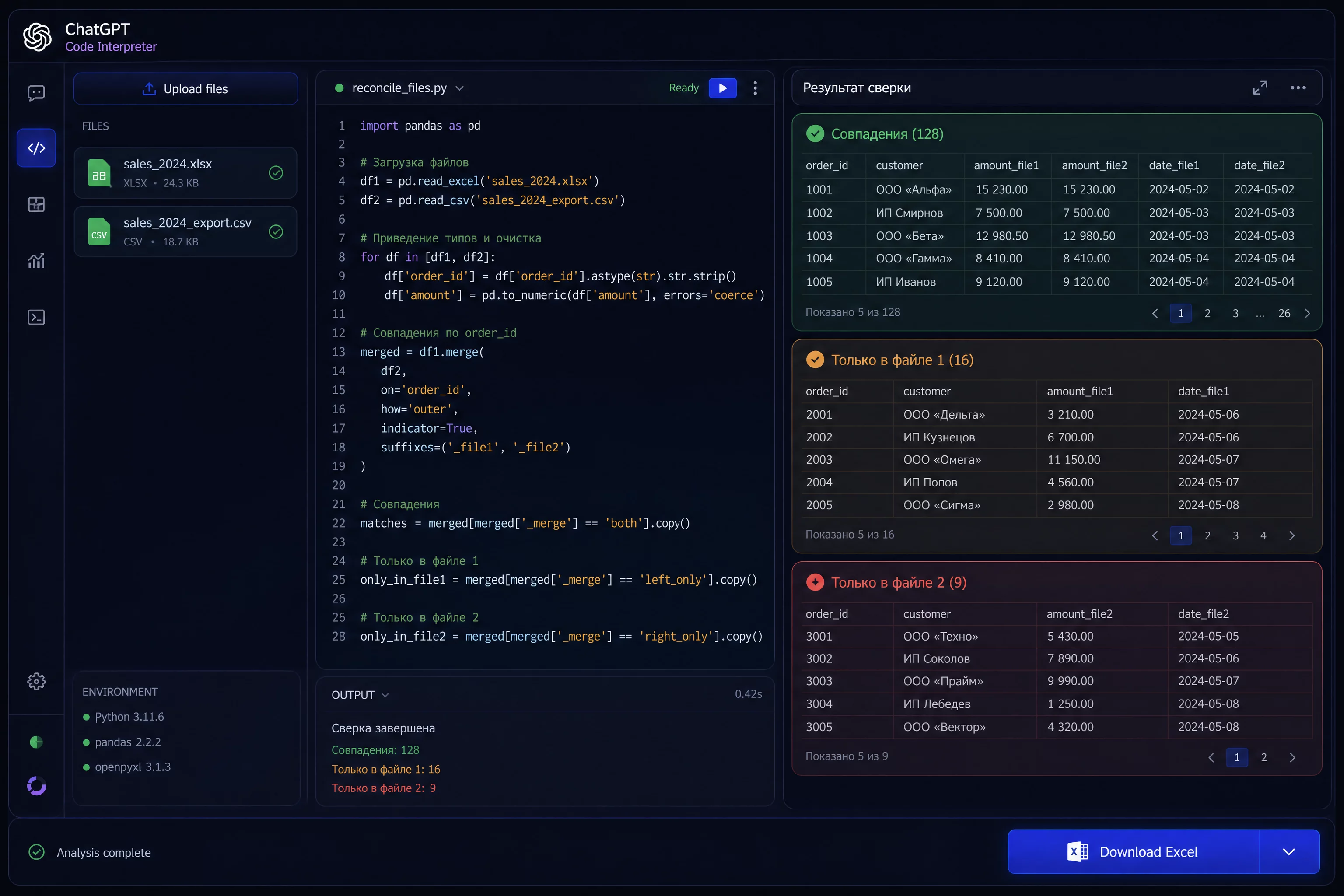Select current page 1 in Только в файле 2
Screen dimensions: 1344x896
(1237, 757)
